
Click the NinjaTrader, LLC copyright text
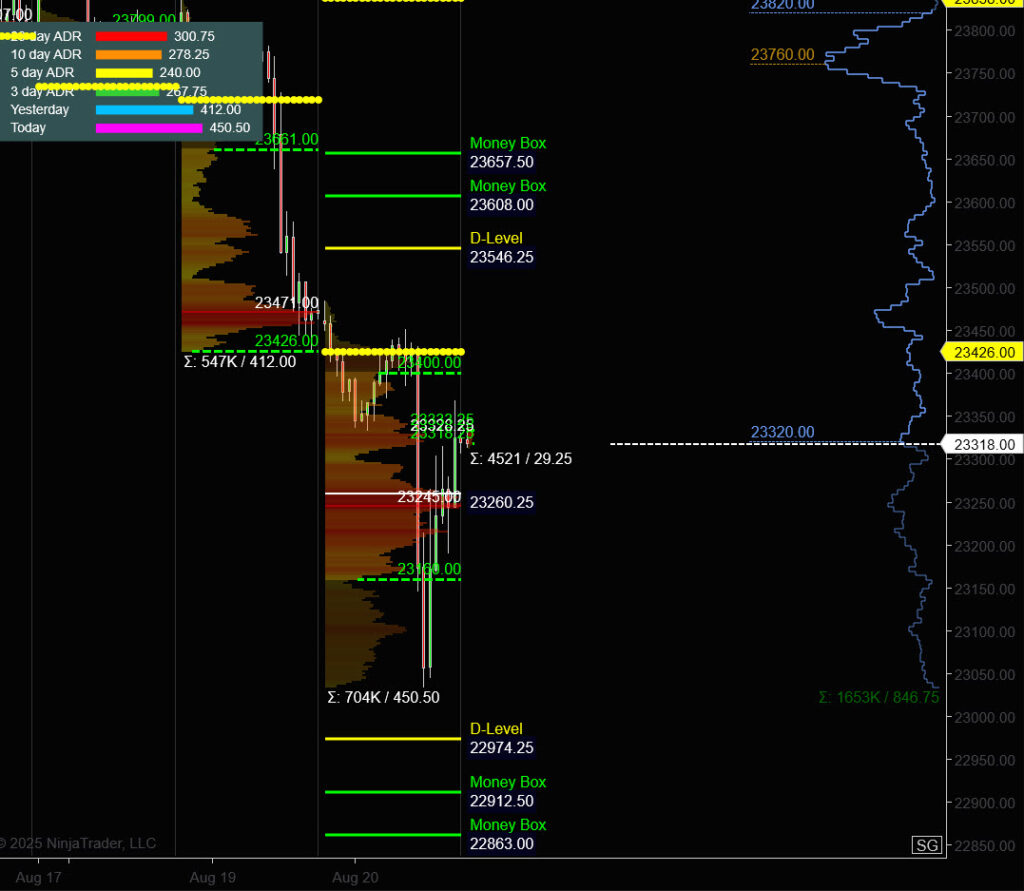coord(79,843)
